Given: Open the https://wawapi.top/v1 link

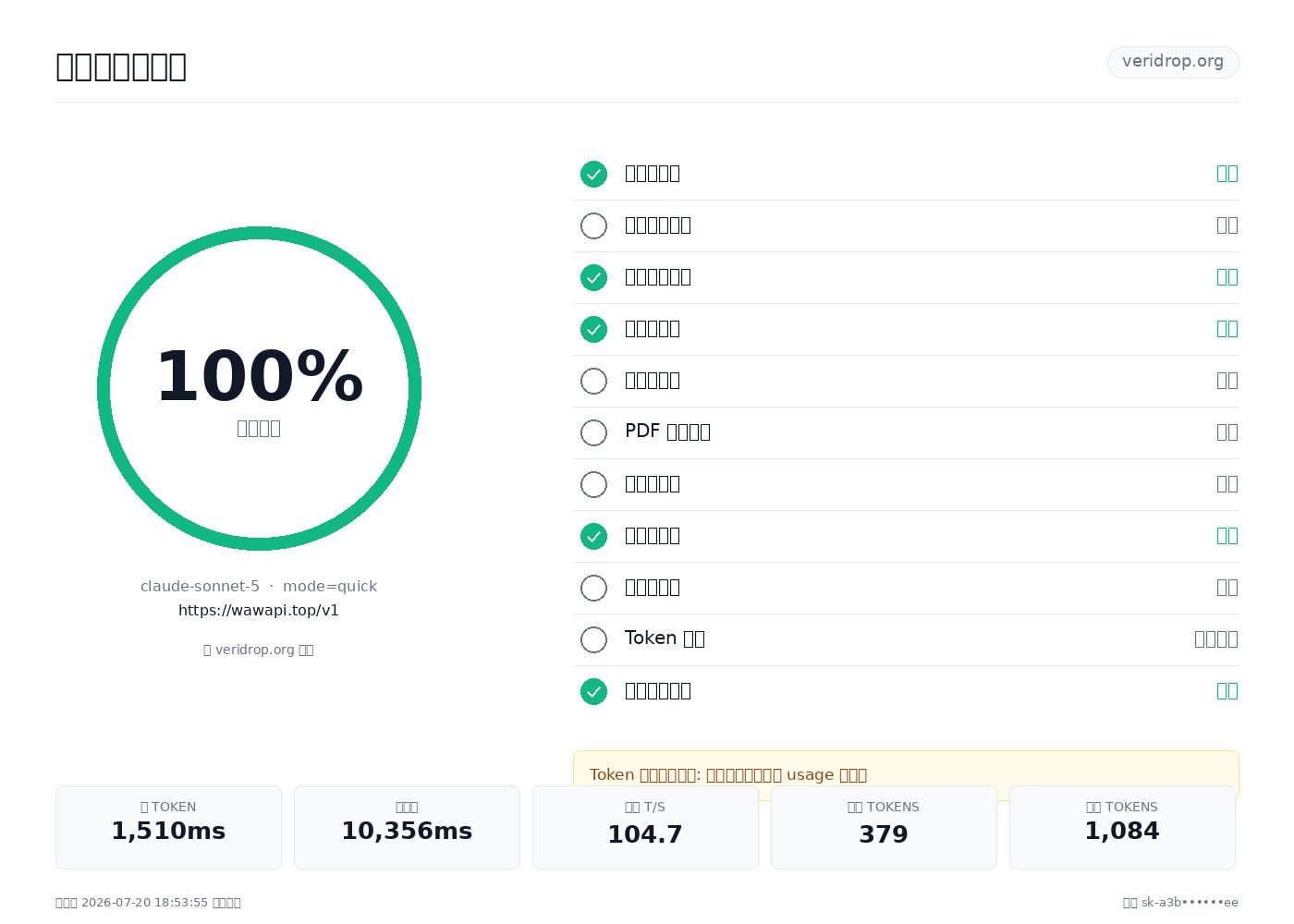Looking at the screenshot, I should click(259, 611).
